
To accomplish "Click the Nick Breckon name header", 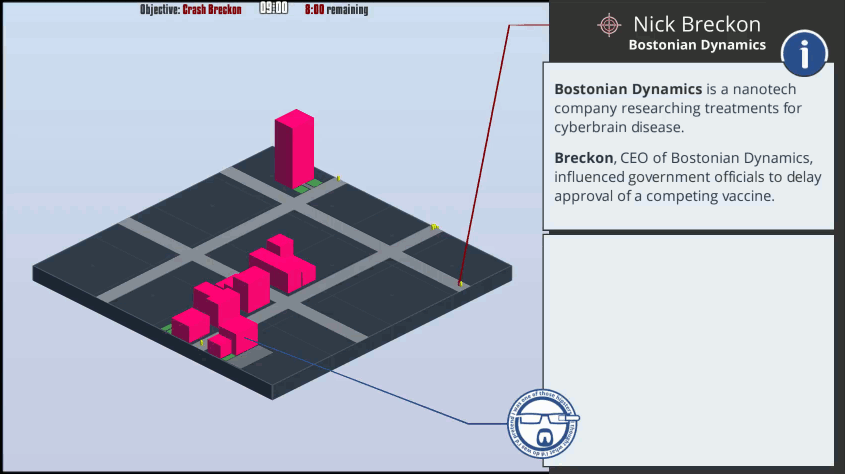I will pos(696,24).
